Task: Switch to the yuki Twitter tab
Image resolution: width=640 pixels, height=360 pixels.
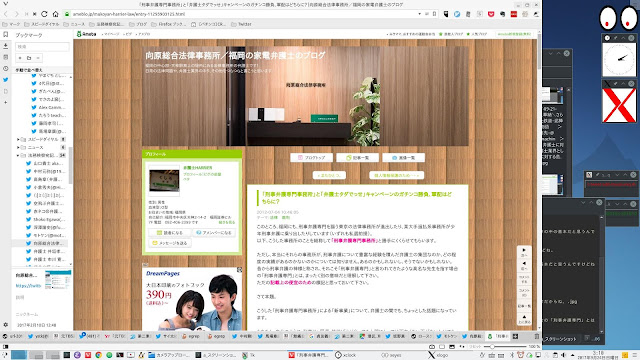Action: pos(38,336)
